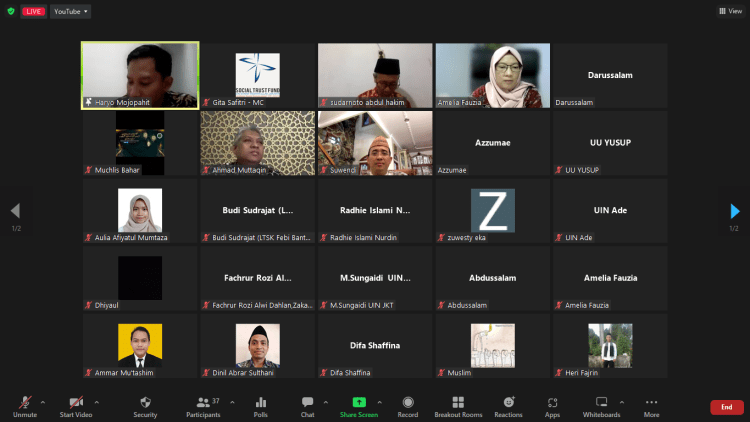Go to next gallery page with blue arrow

pyautogui.click(x=735, y=211)
